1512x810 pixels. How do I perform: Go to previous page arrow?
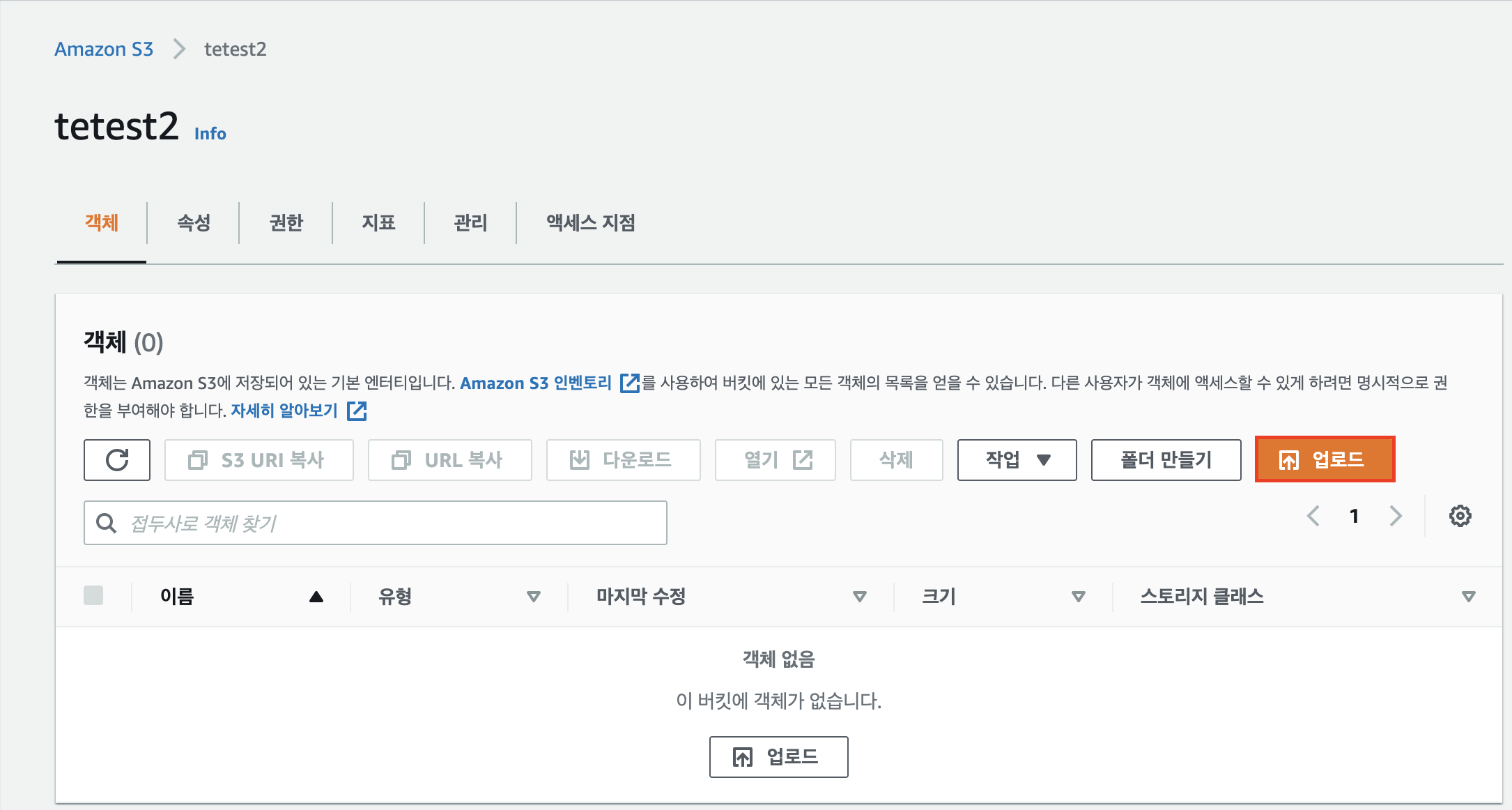(1313, 517)
